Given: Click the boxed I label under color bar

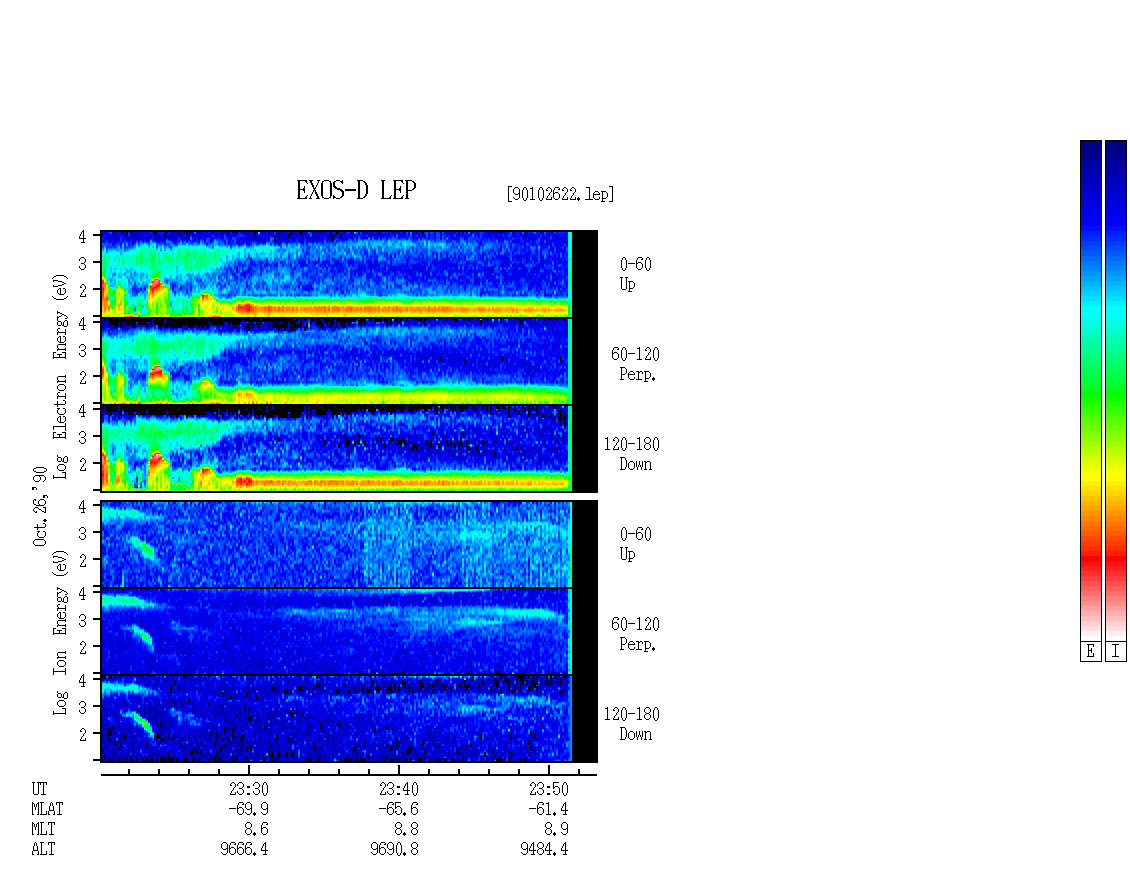Looking at the screenshot, I should 1116,652.
